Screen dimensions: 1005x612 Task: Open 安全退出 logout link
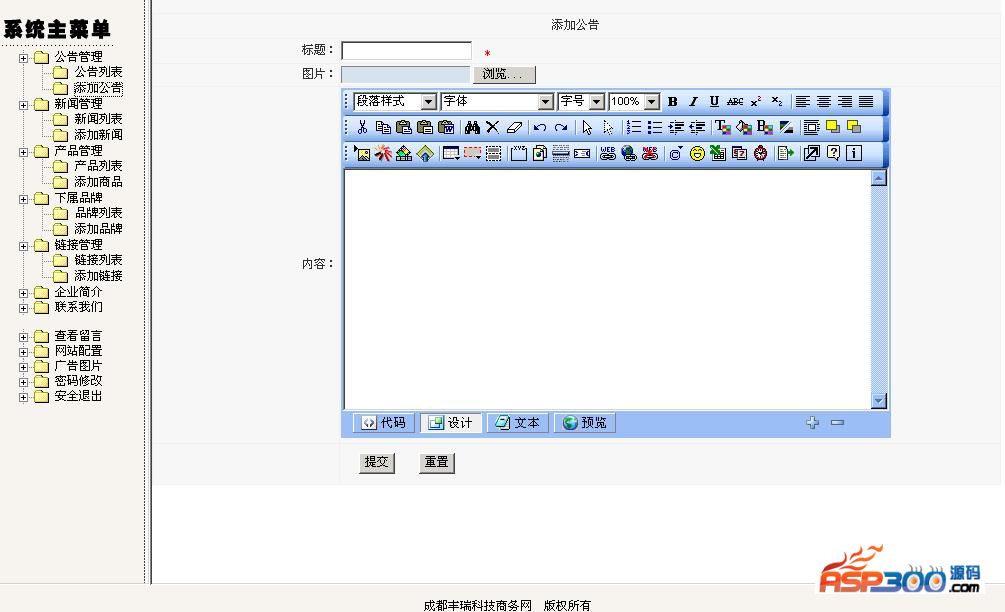[78, 396]
